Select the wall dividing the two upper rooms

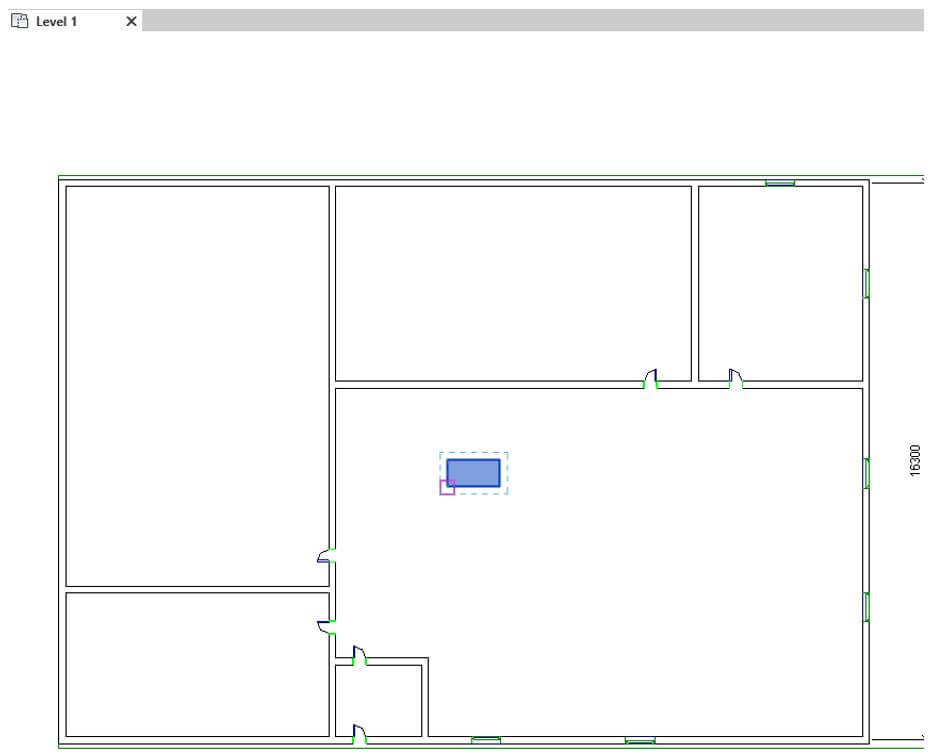[692, 280]
